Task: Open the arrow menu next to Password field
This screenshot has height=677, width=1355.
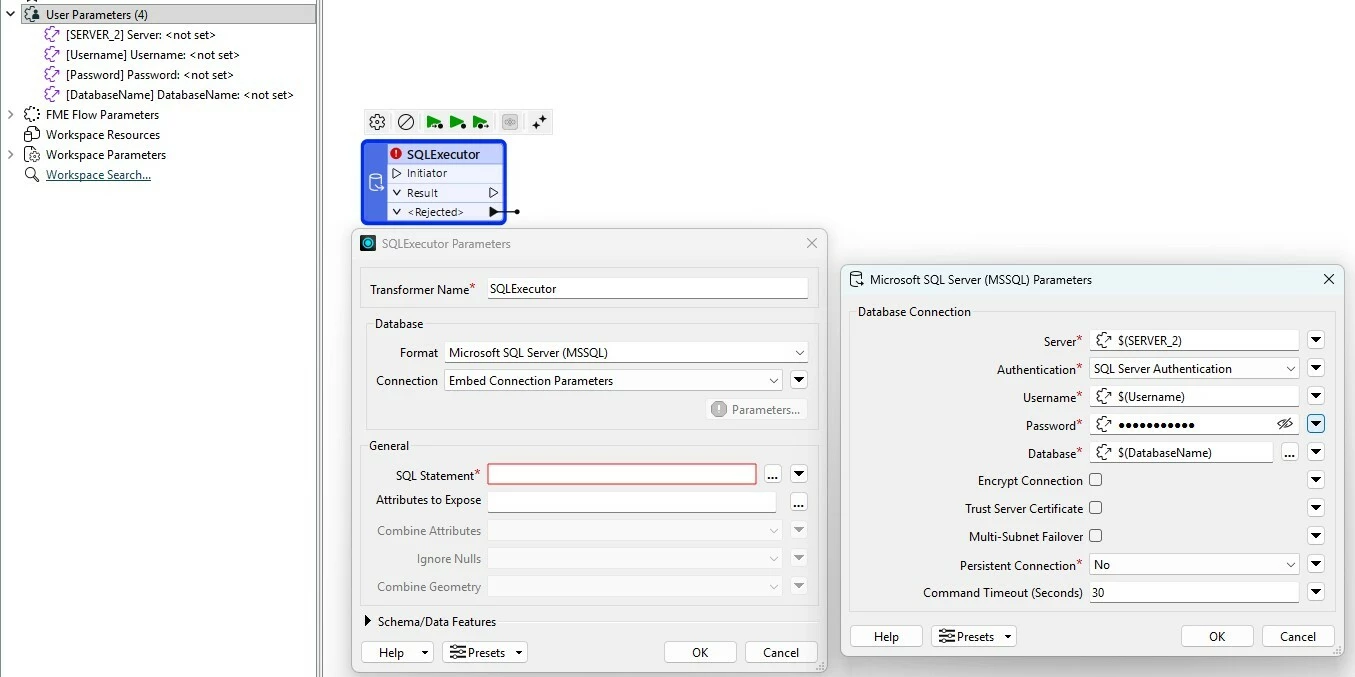Action: [x=1316, y=424]
